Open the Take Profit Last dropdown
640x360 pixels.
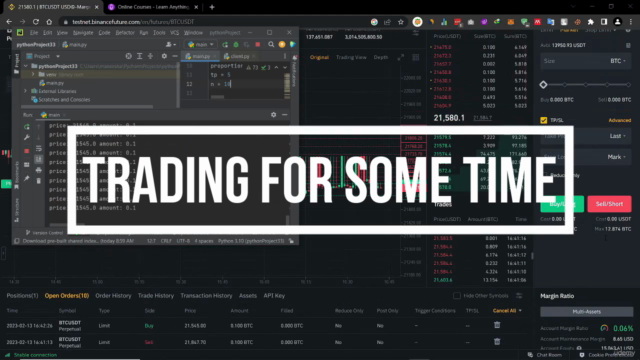617,136
